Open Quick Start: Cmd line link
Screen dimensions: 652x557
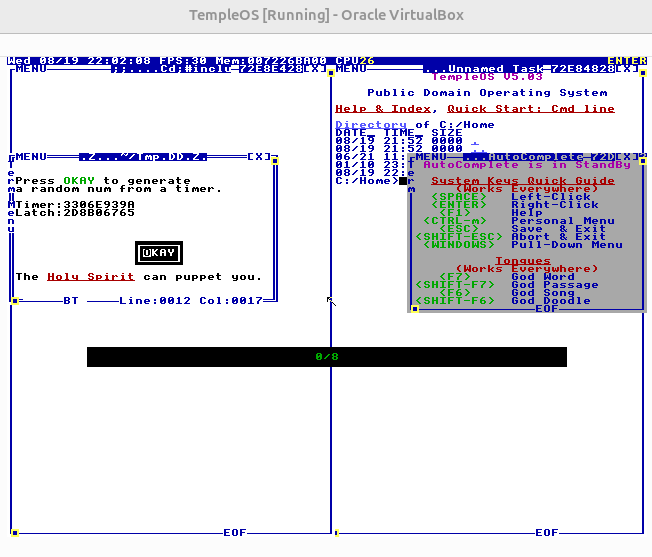click(x=531, y=109)
